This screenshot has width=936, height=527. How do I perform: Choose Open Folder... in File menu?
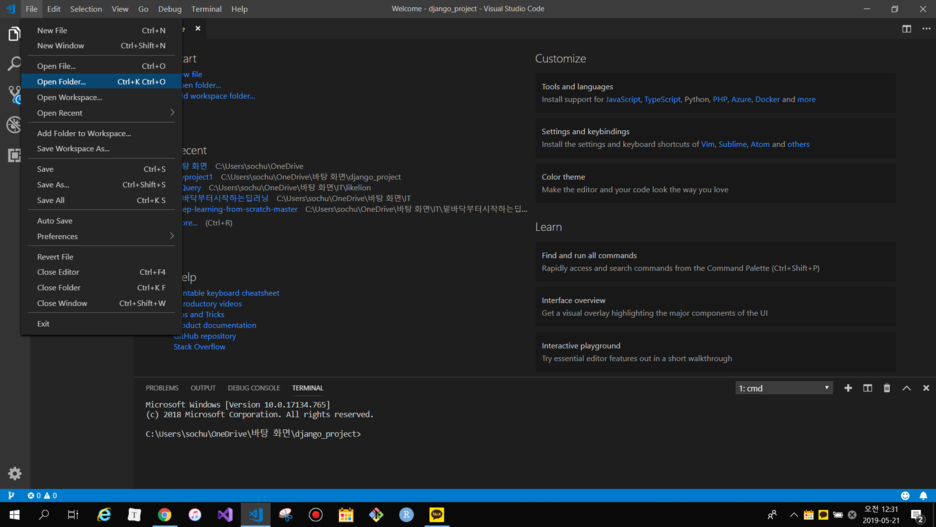[x=99, y=82]
